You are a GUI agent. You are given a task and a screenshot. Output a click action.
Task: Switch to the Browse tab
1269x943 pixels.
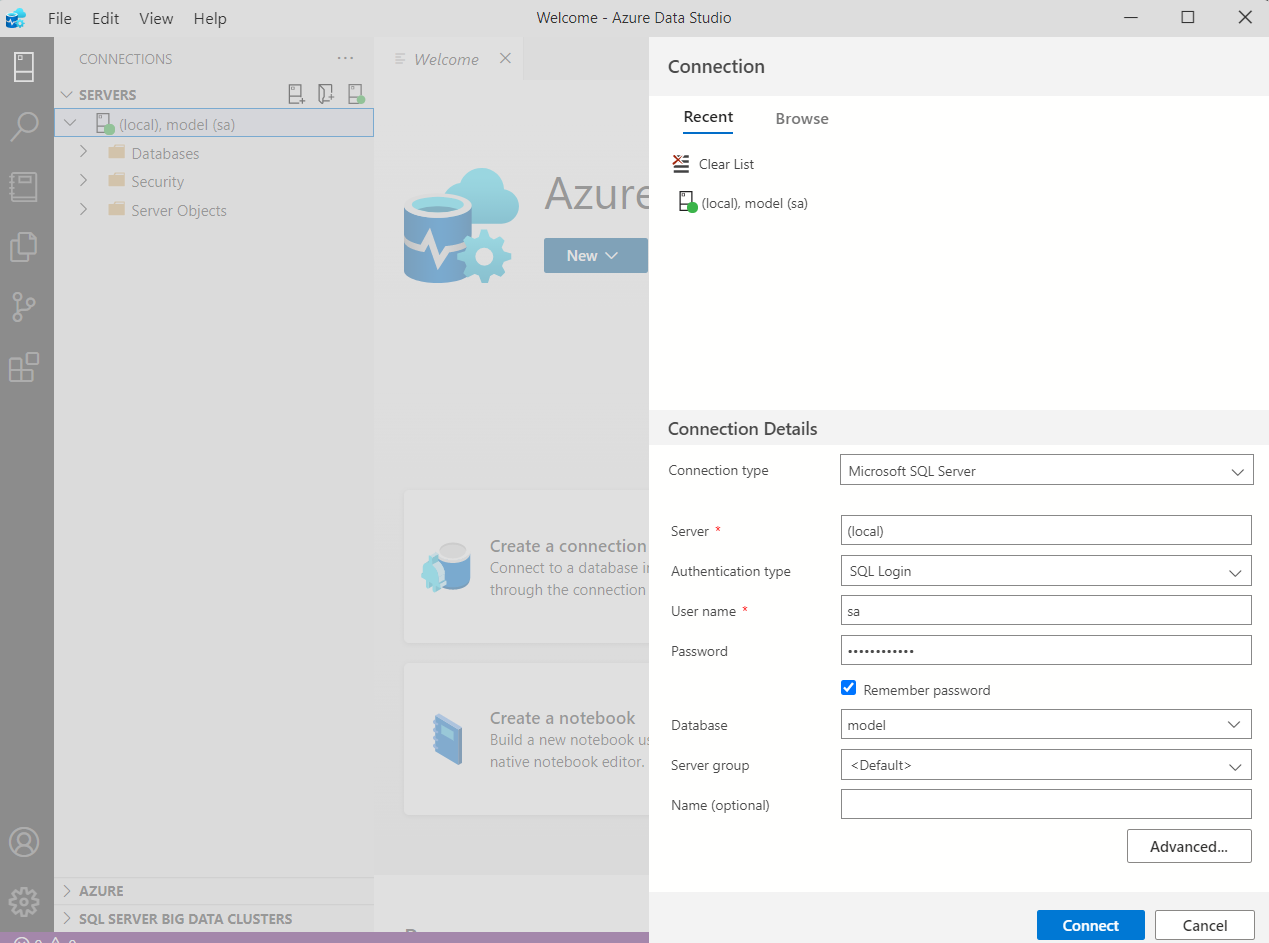(x=802, y=118)
